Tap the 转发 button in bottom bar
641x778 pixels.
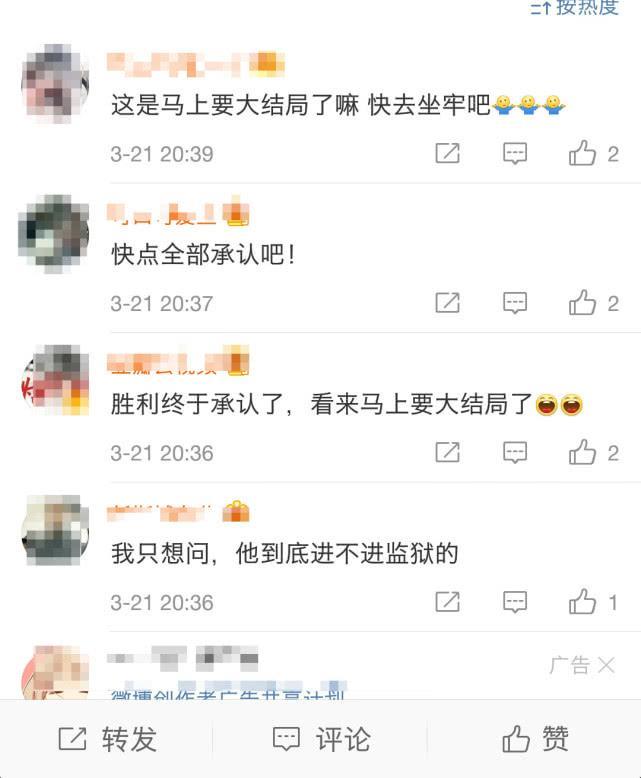point(107,739)
